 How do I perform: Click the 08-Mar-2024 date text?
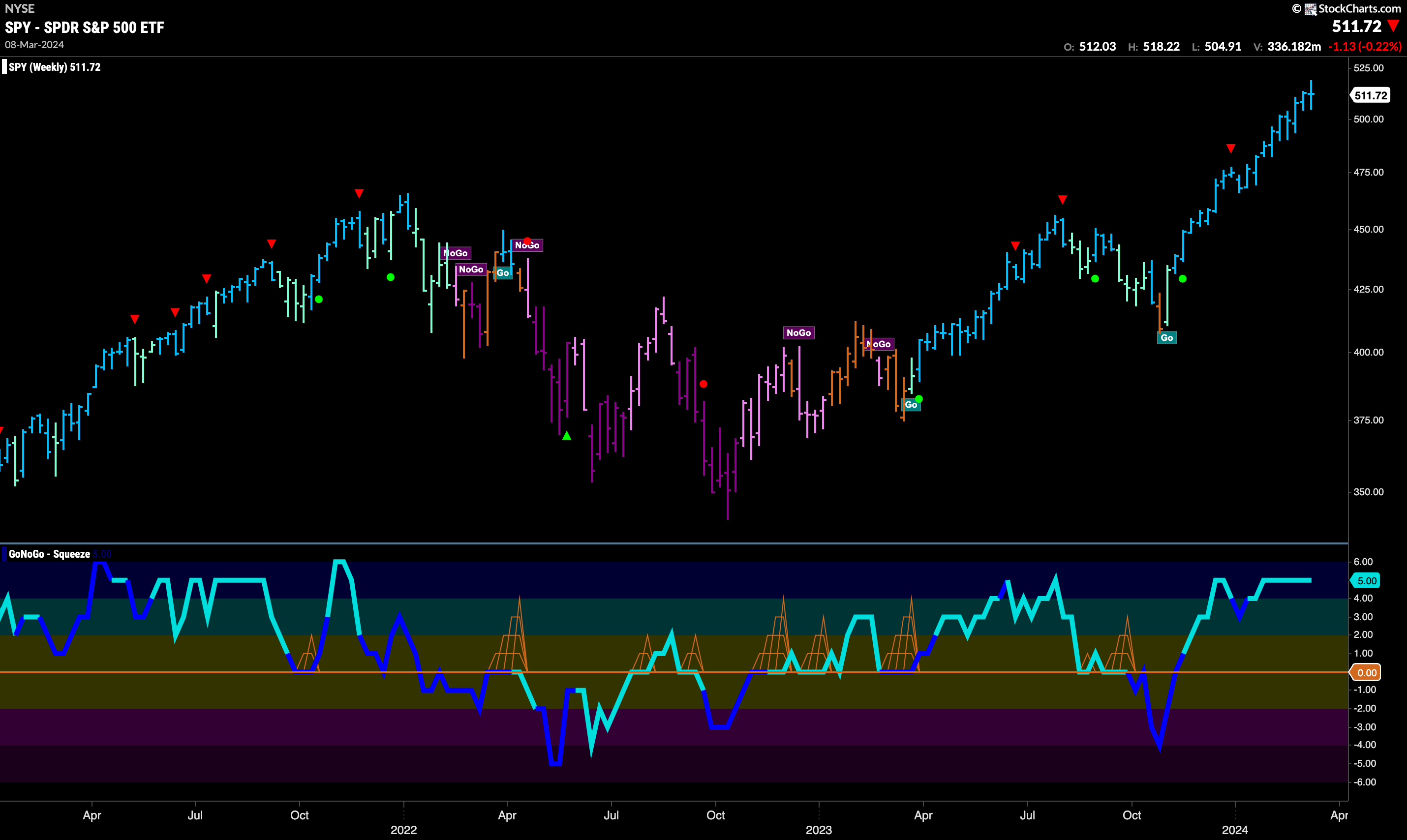34,45
